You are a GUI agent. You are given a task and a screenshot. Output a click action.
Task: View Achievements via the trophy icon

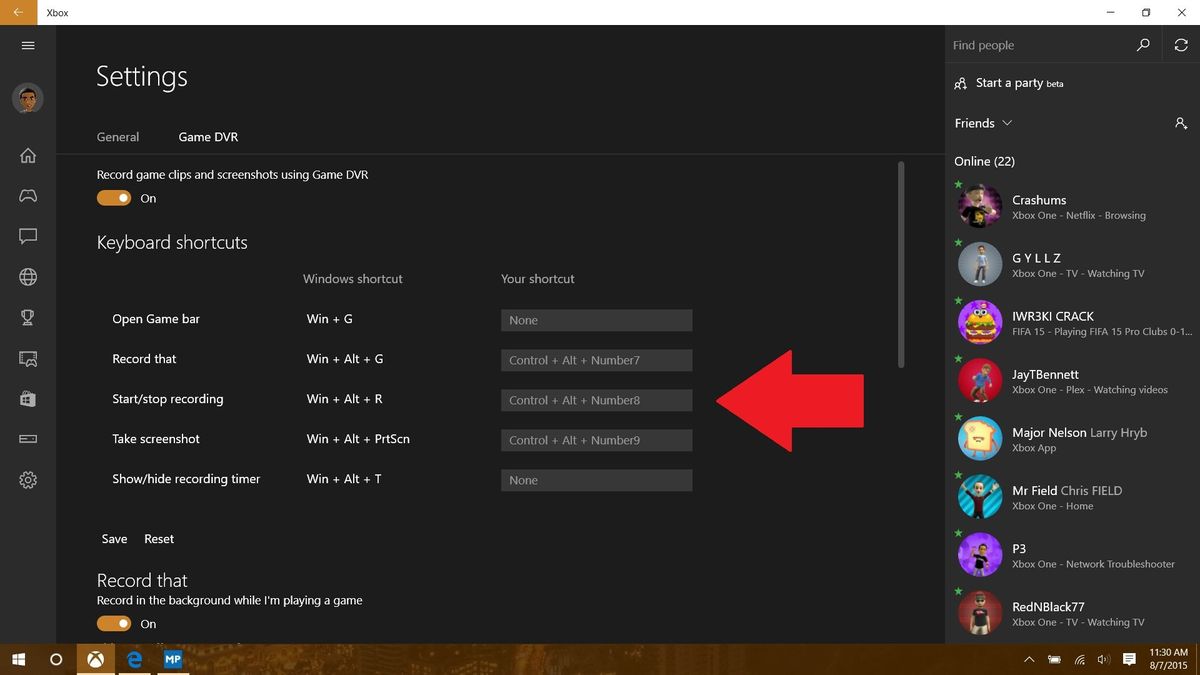pos(27,317)
